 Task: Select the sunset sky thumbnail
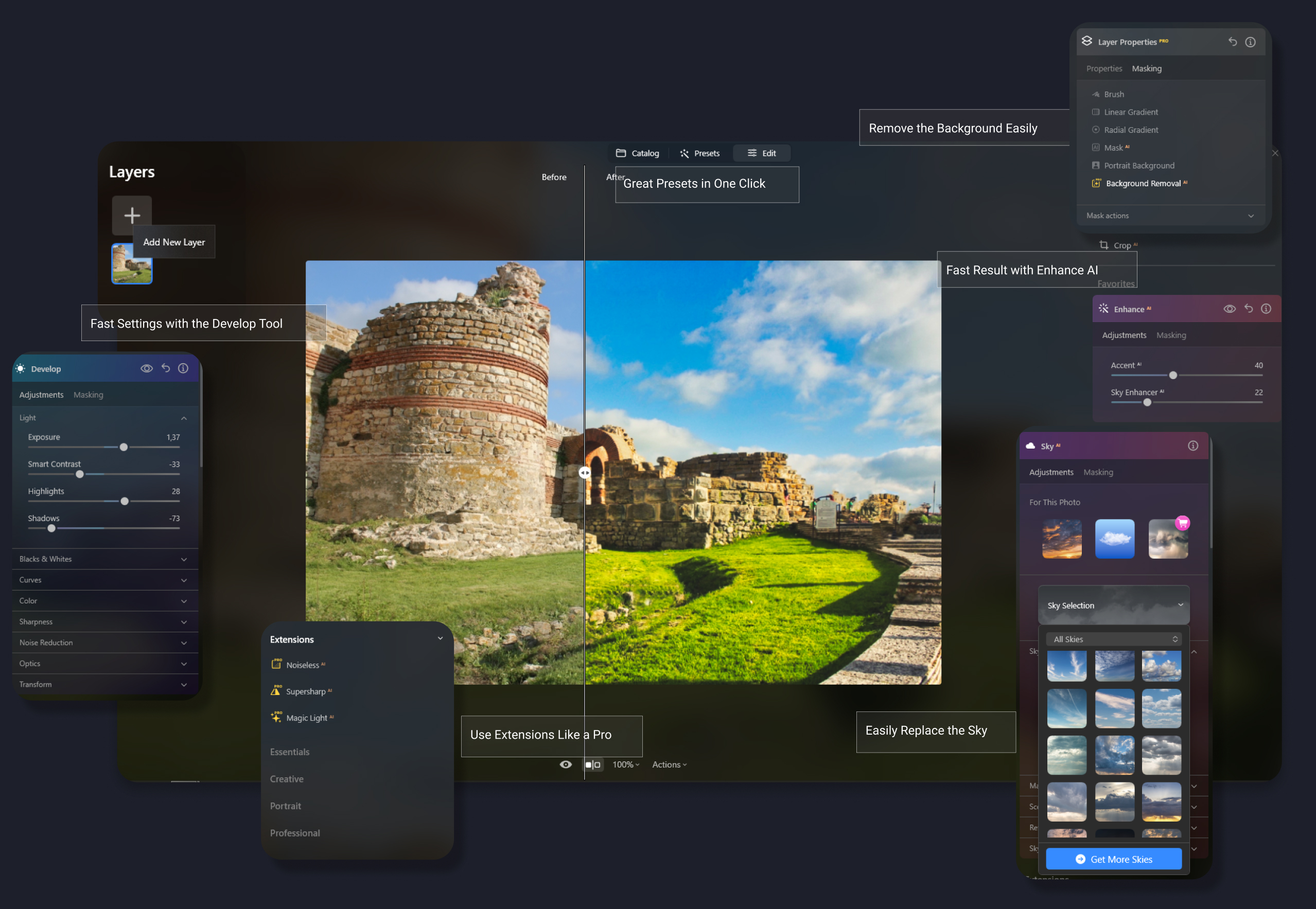click(x=1061, y=538)
